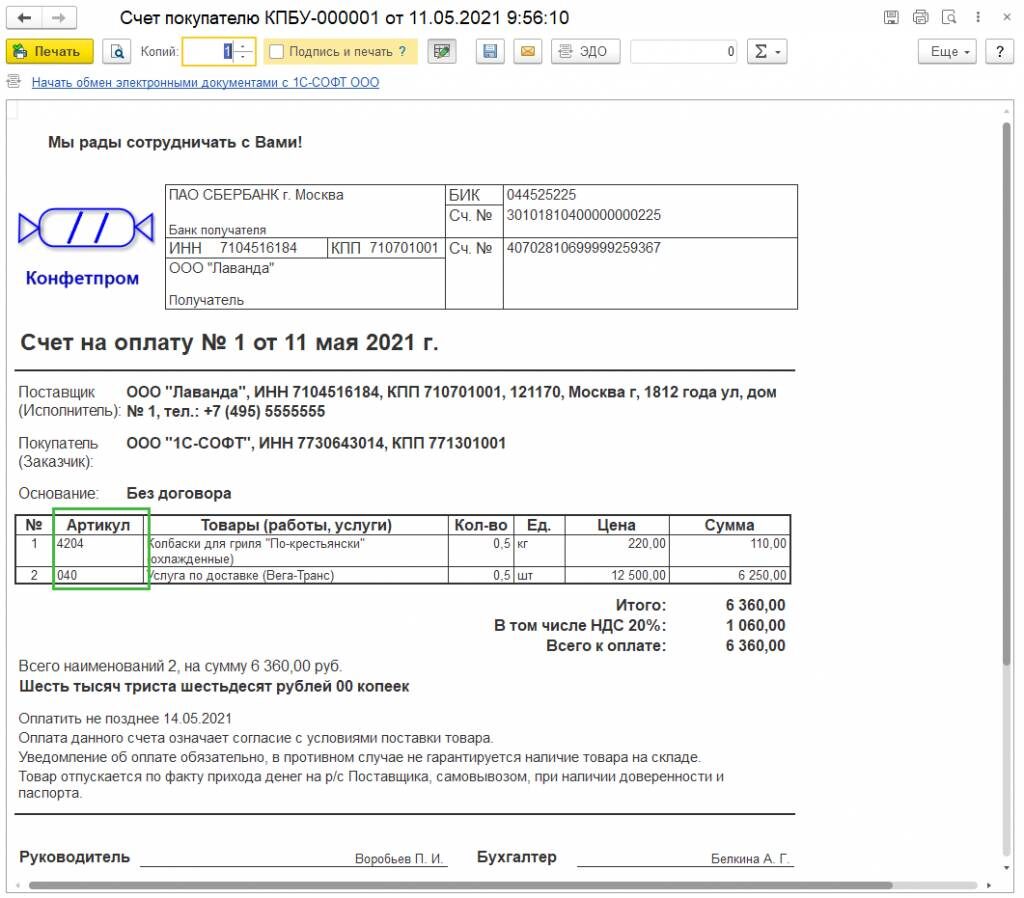Save document with the floppy disk toolbar icon
This screenshot has height=898, width=1024.
pyautogui.click(x=490, y=52)
